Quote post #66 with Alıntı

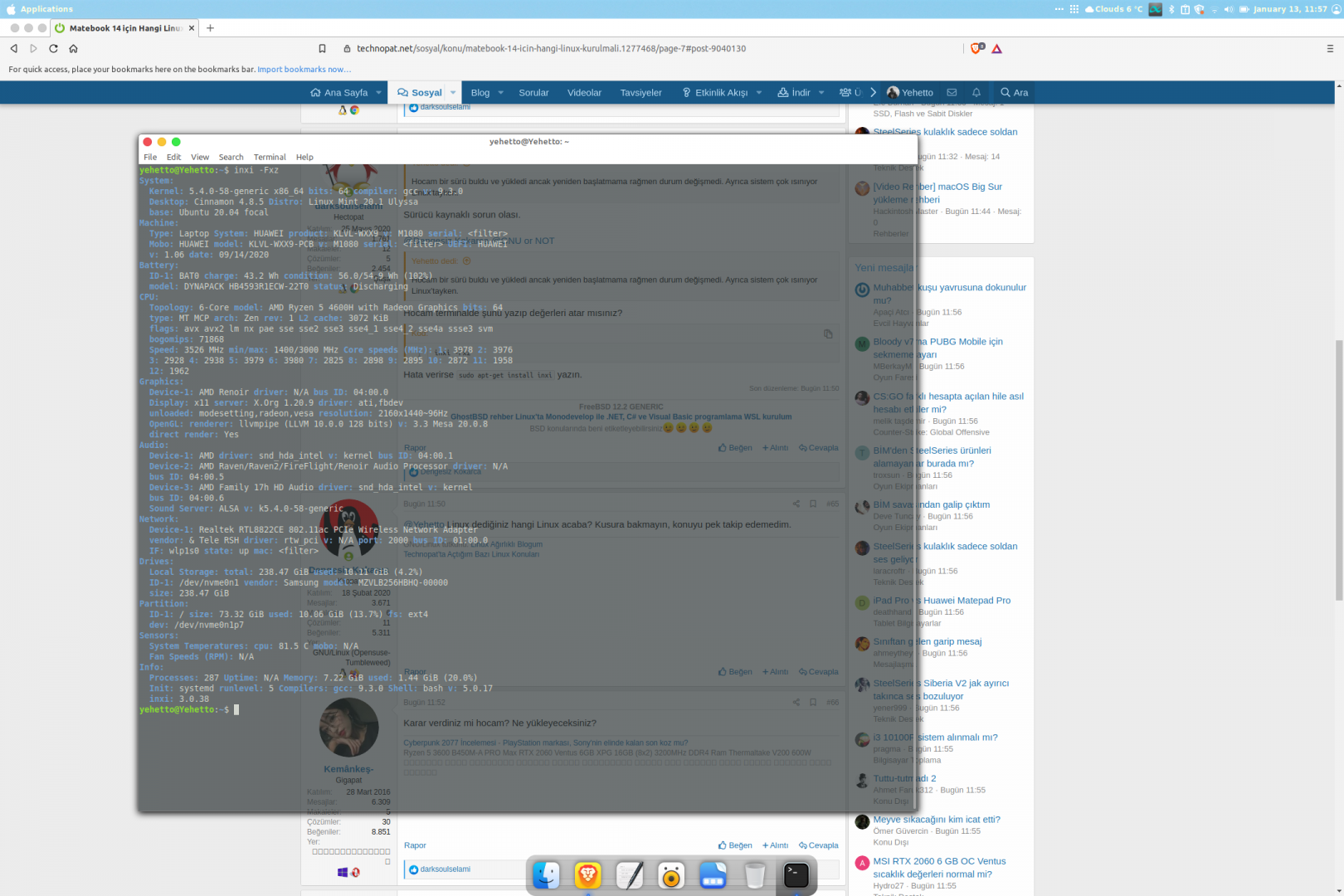(776, 845)
